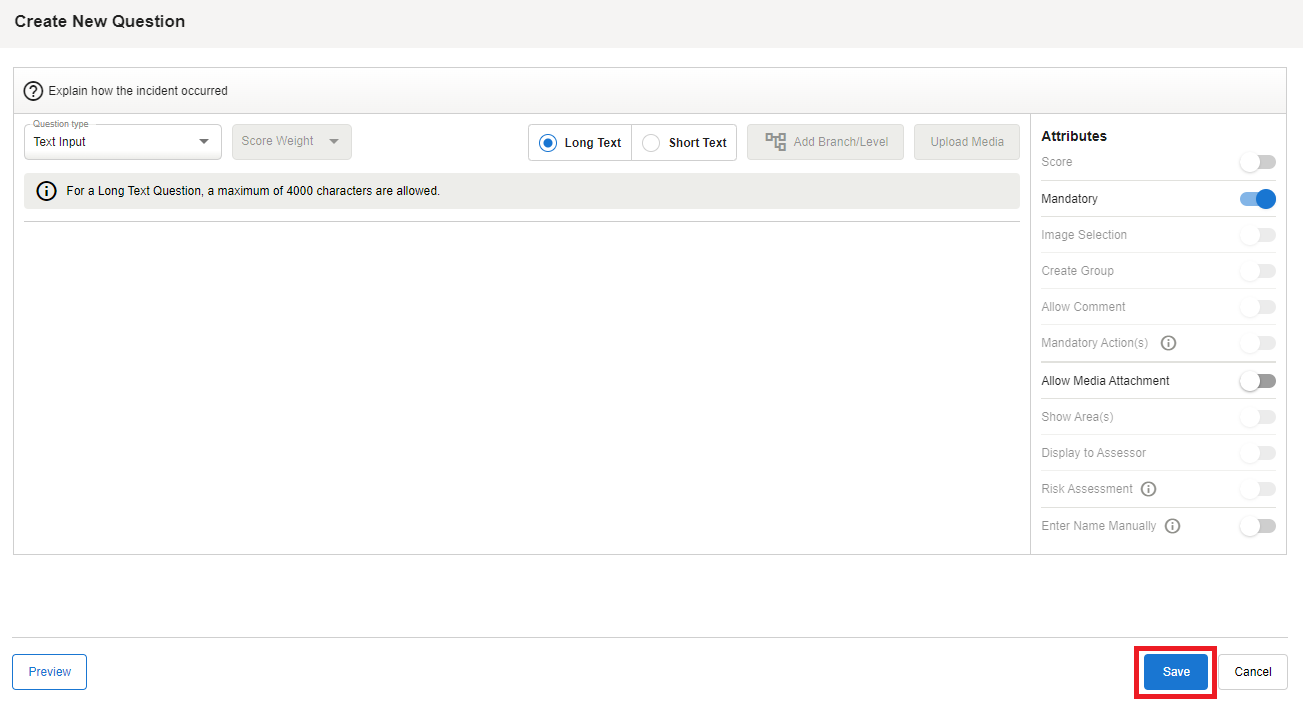
Task: Click the Save button
Action: pyautogui.click(x=1176, y=672)
